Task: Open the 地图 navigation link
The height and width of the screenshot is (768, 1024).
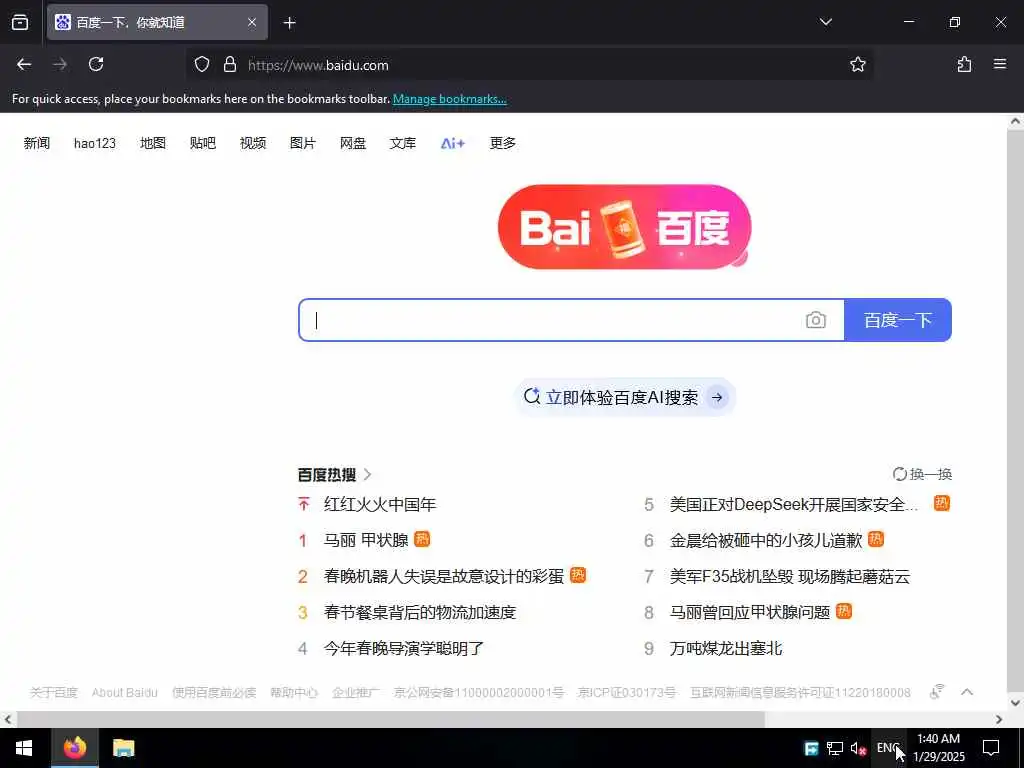Action: point(153,143)
